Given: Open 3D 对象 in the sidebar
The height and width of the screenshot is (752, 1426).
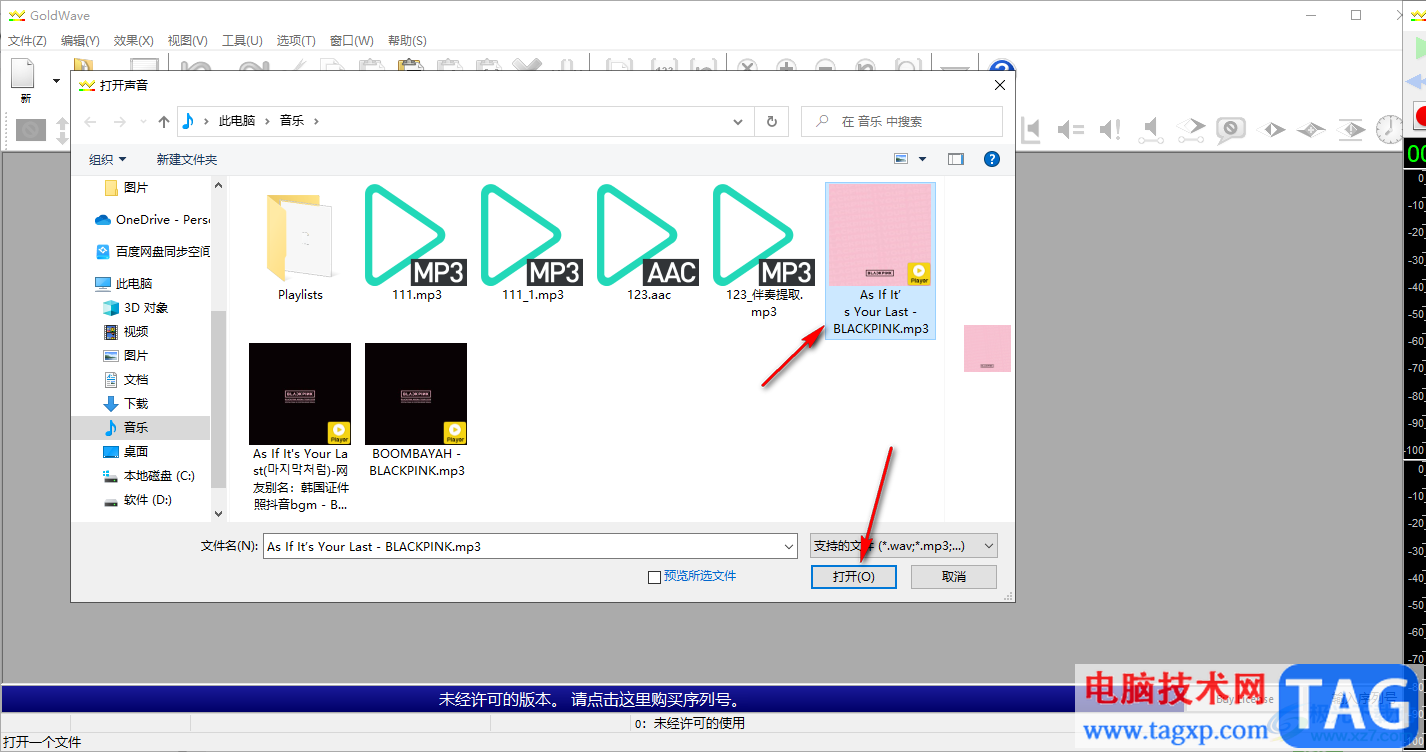Looking at the screenshot, I should [136, 308].
